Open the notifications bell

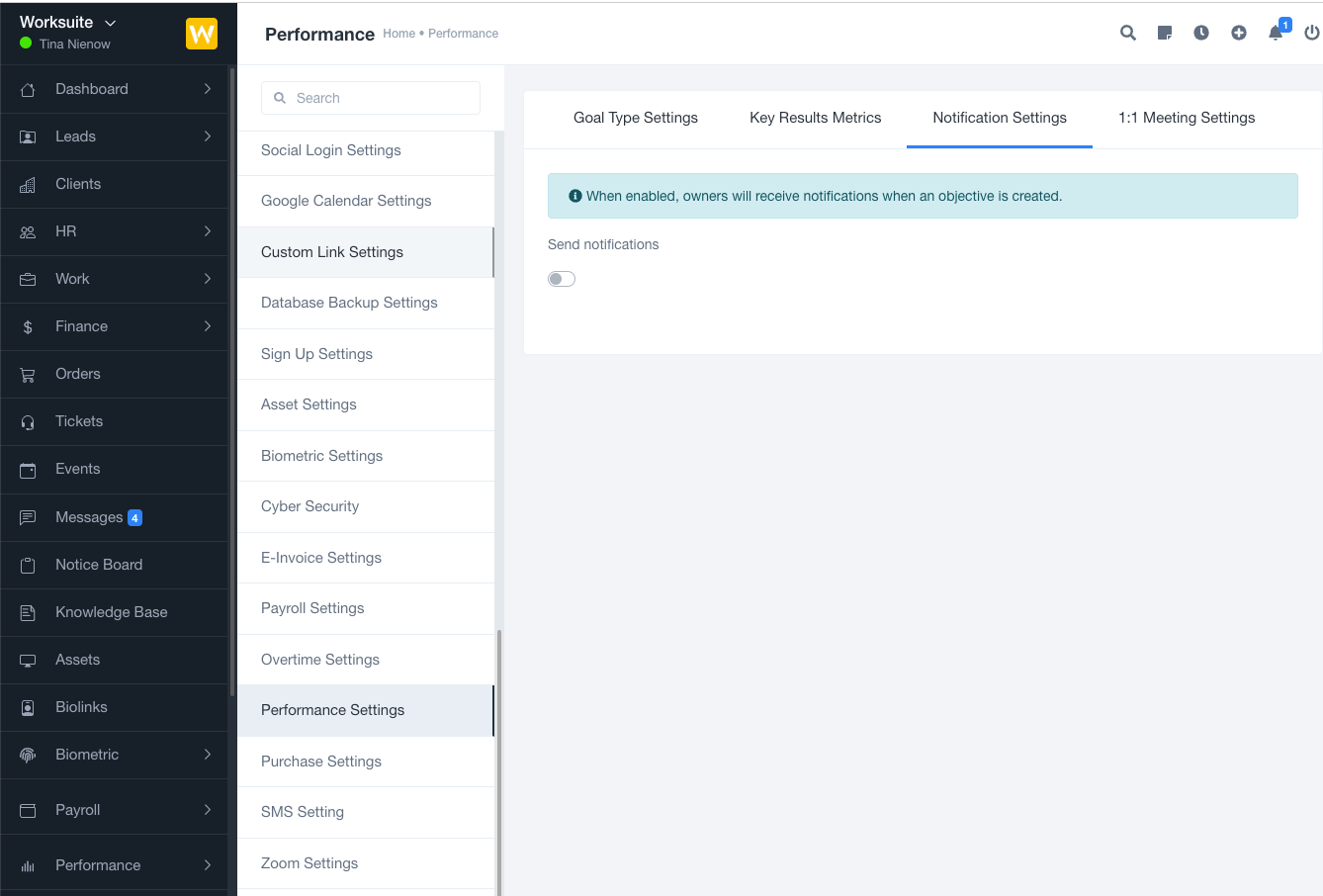[1276, 33]
